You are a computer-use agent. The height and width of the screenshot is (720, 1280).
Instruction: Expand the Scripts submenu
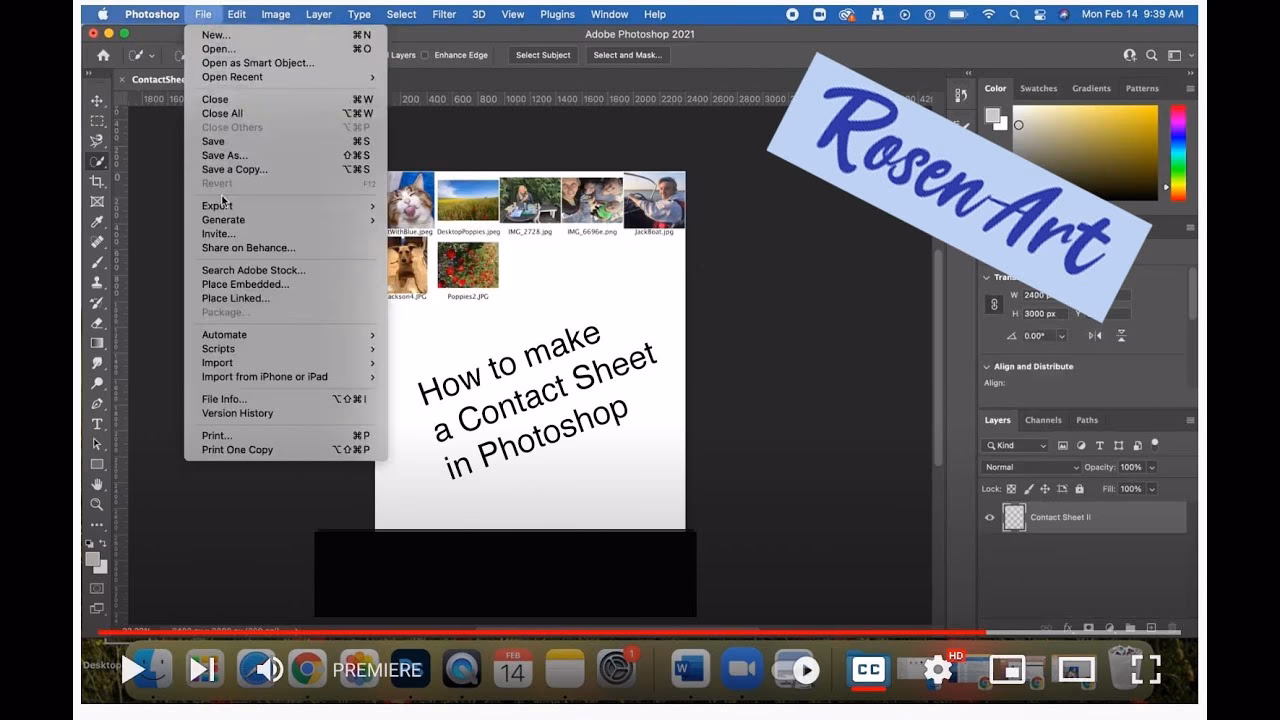(x=286, y=349)
